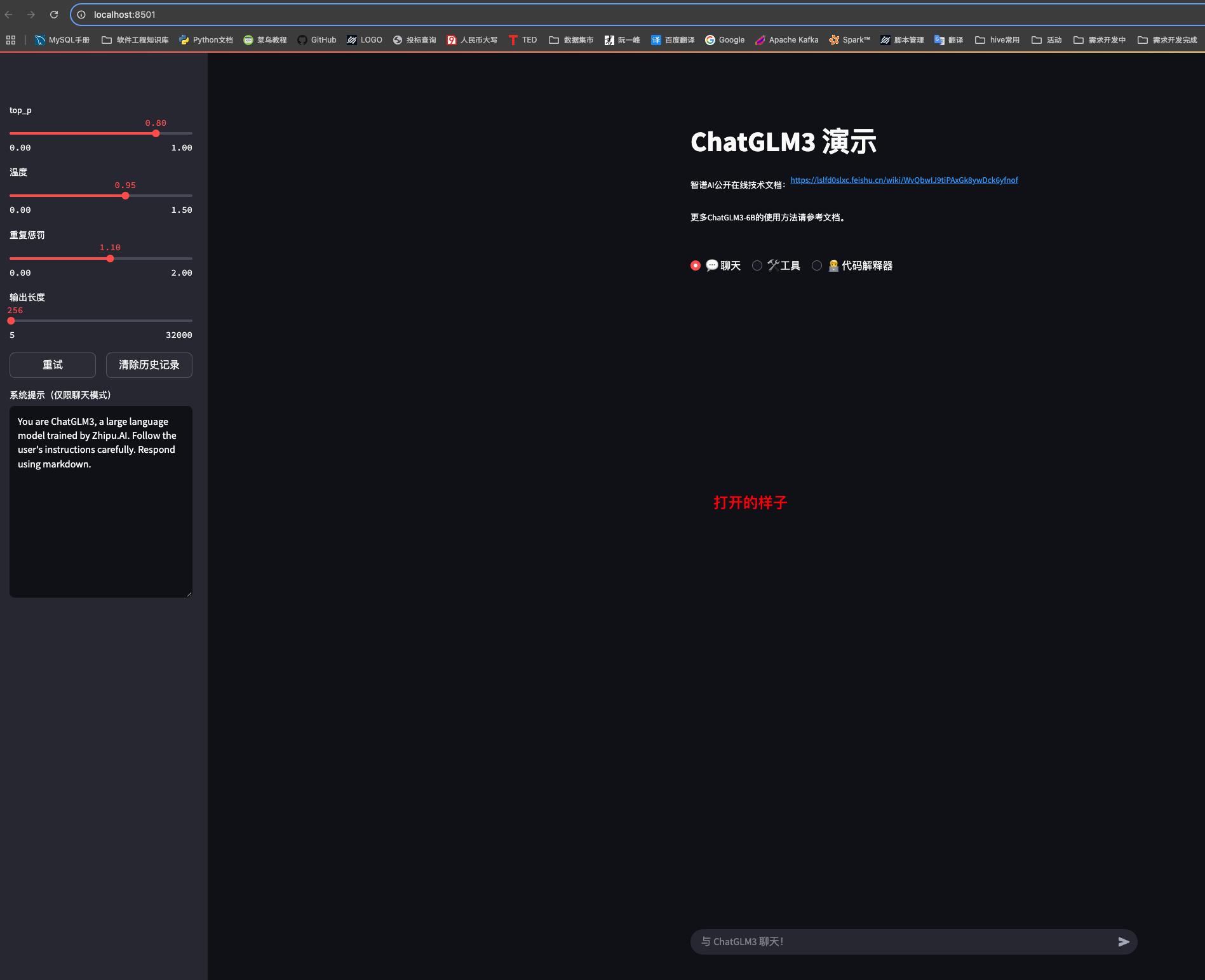1205x980 pixels.
Task: Open the GitHub bookmark
Action: click(x=317, y=40)
